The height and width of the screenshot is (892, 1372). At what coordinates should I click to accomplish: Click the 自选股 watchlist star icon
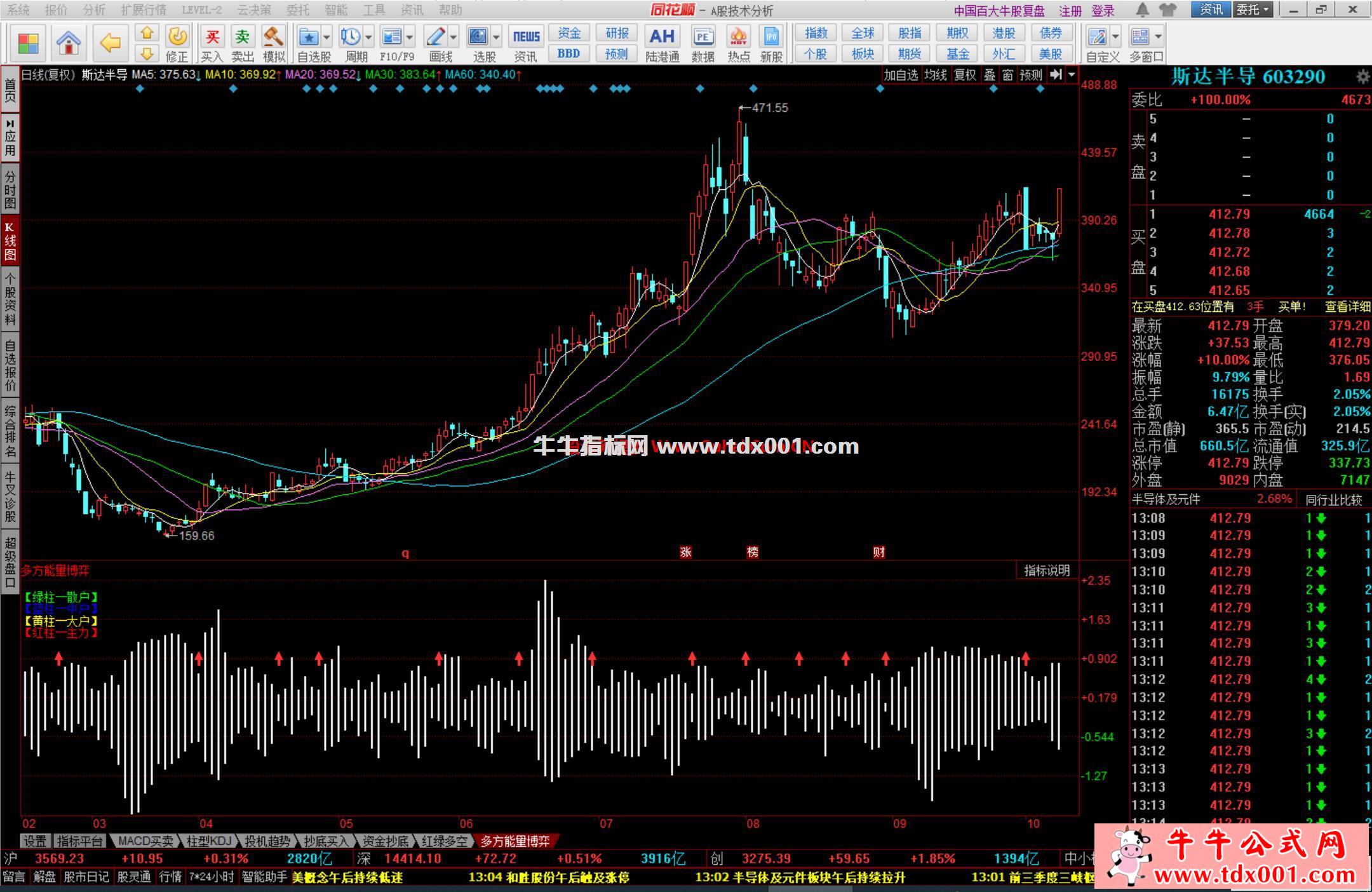pos(309,37)
